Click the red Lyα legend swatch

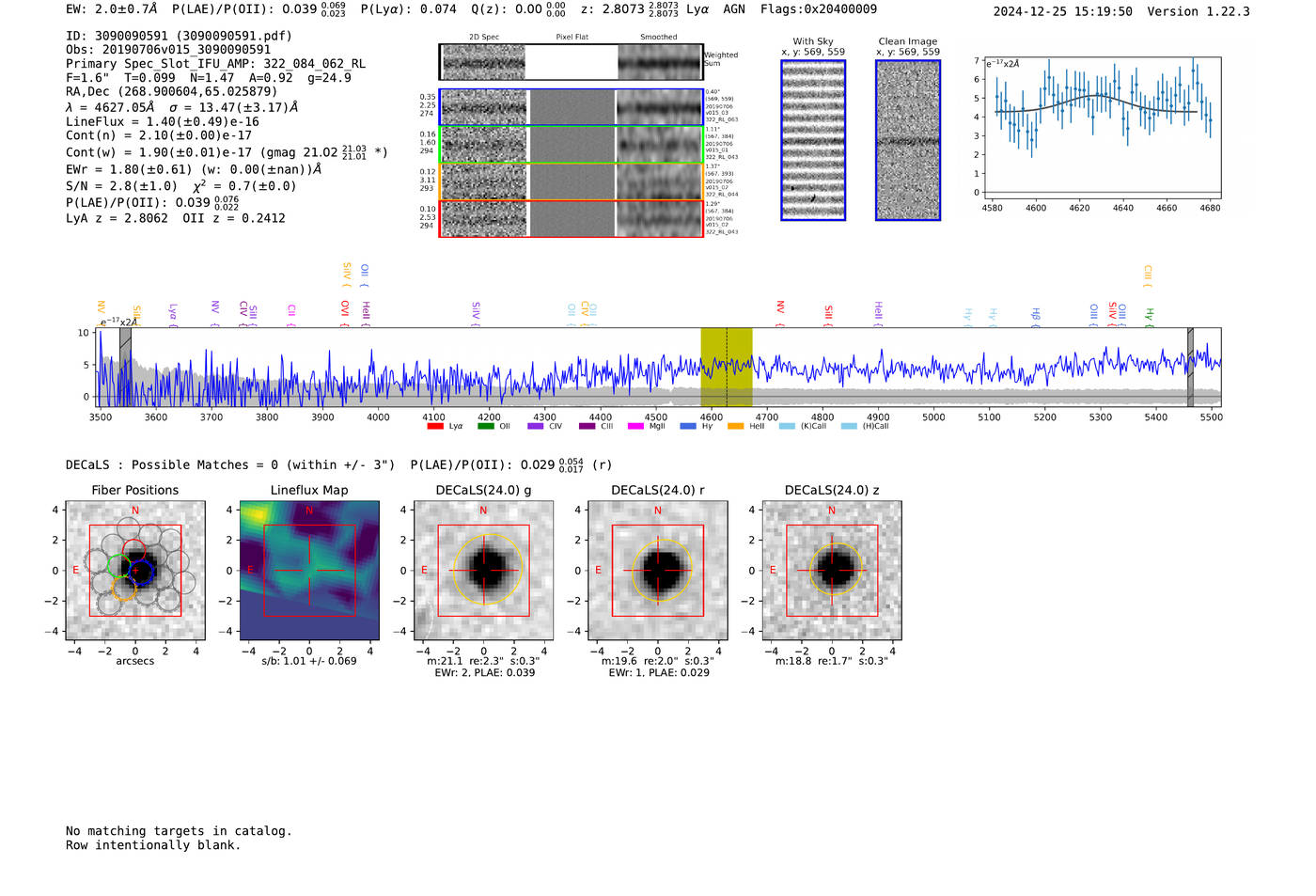point(435,426)
